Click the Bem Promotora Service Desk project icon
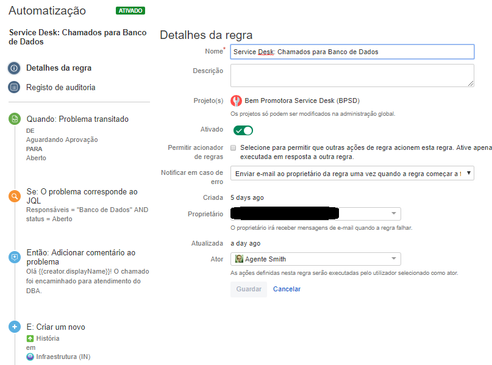Image resolution: width=492 pixels, height=365 pixels. [236, 101]
